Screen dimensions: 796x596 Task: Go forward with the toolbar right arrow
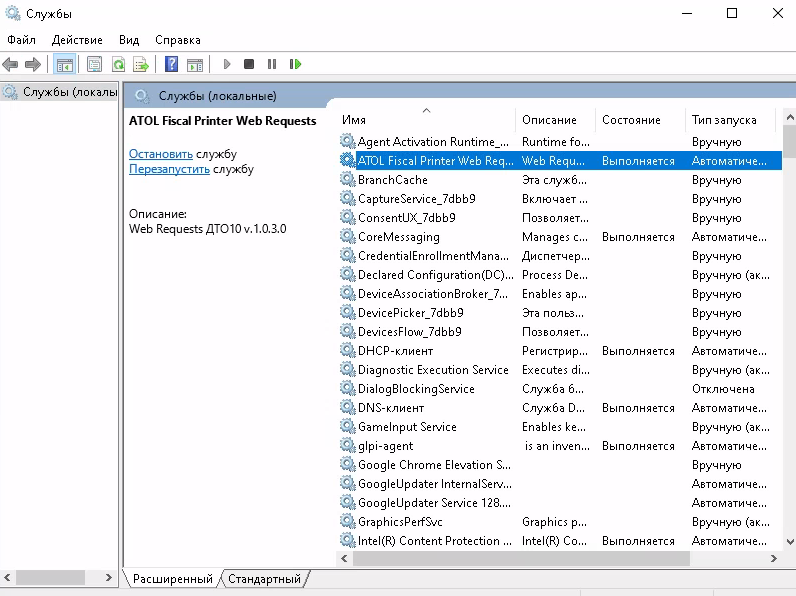point(32,64)
